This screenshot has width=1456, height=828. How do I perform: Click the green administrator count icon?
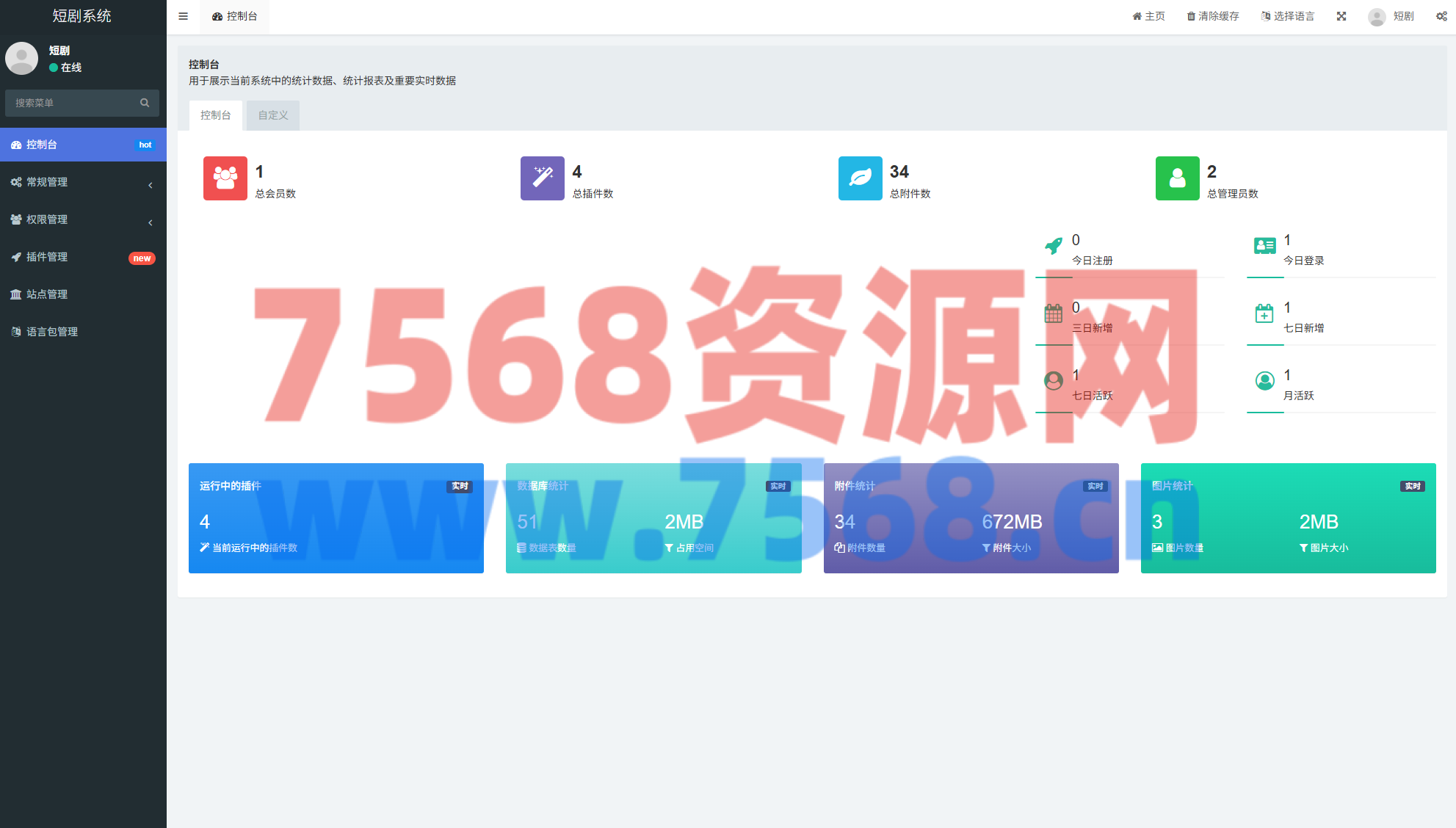[1177, 178]
